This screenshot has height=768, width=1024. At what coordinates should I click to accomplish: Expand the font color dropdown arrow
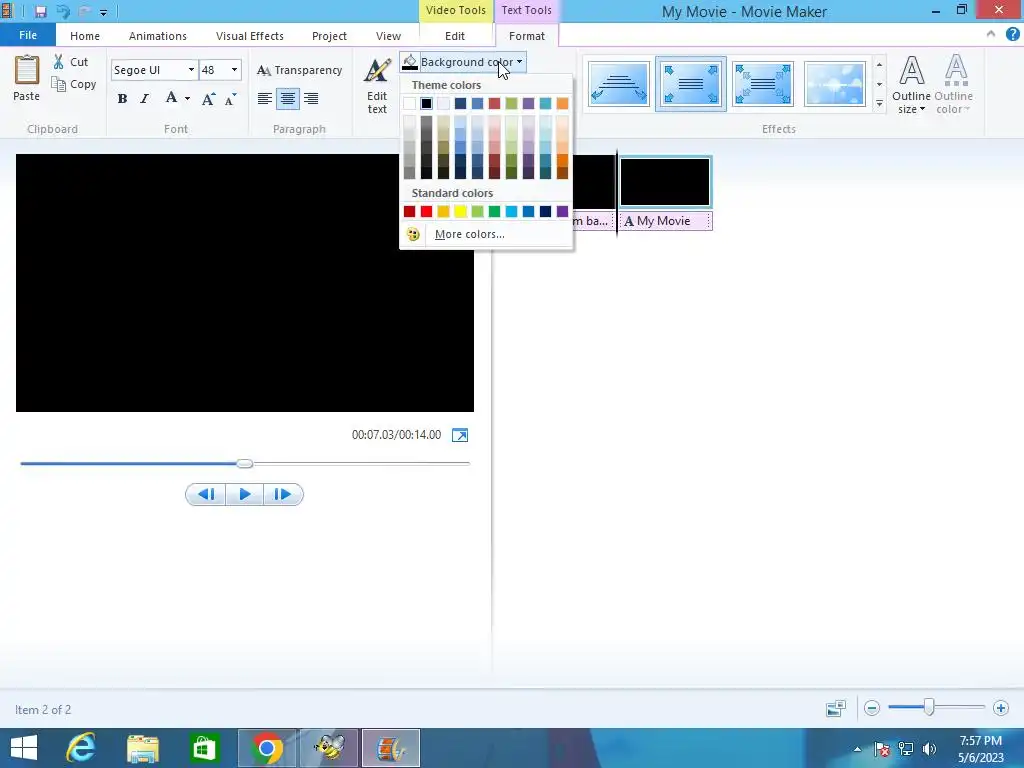(187, 99)
